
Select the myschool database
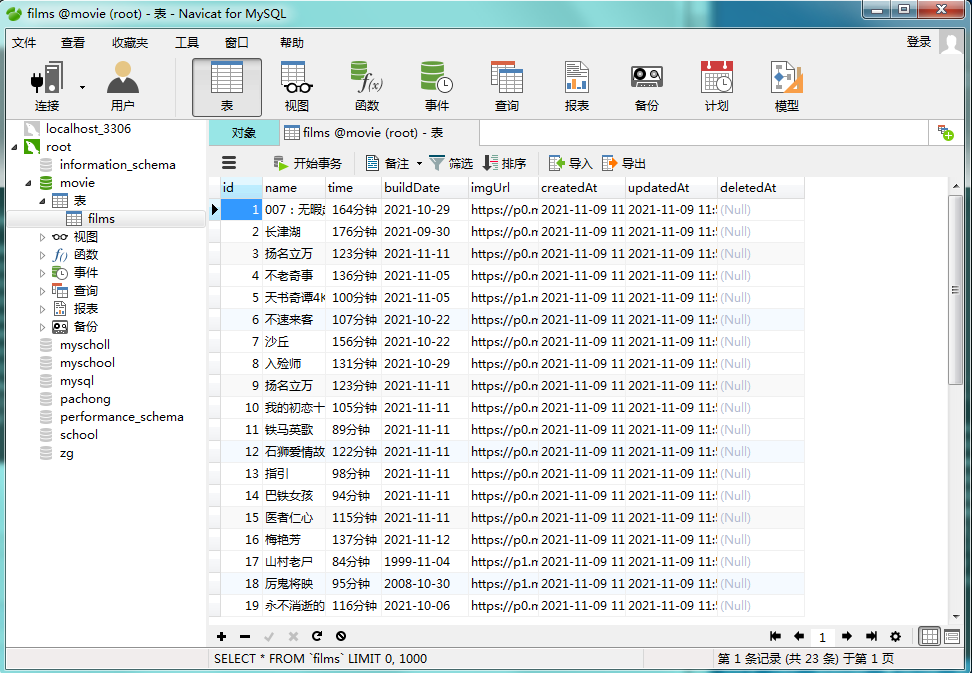tap(87, 363)
